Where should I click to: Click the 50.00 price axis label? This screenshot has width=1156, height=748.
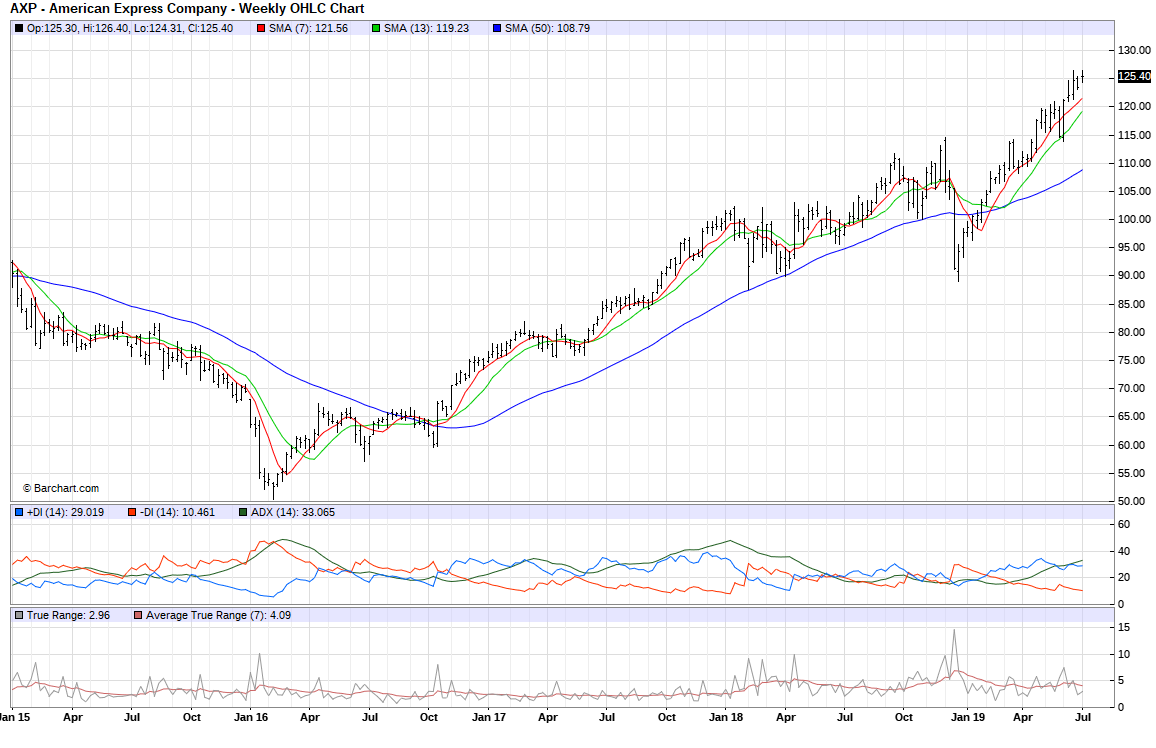(x=1132, y=501)
